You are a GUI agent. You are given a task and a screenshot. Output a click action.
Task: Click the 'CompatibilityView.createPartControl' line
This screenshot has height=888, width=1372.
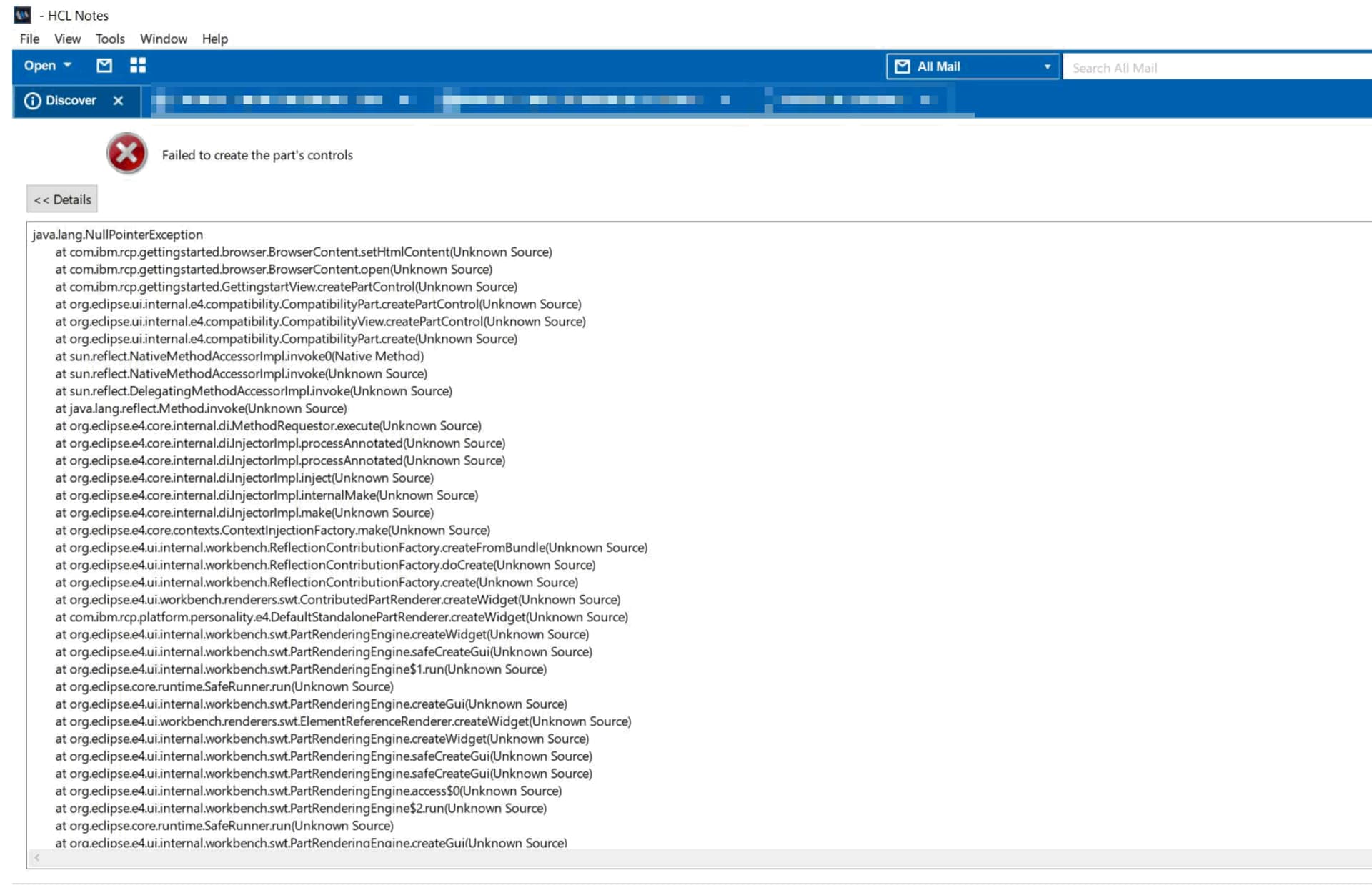pyautogui.click(x=321, y=322)
